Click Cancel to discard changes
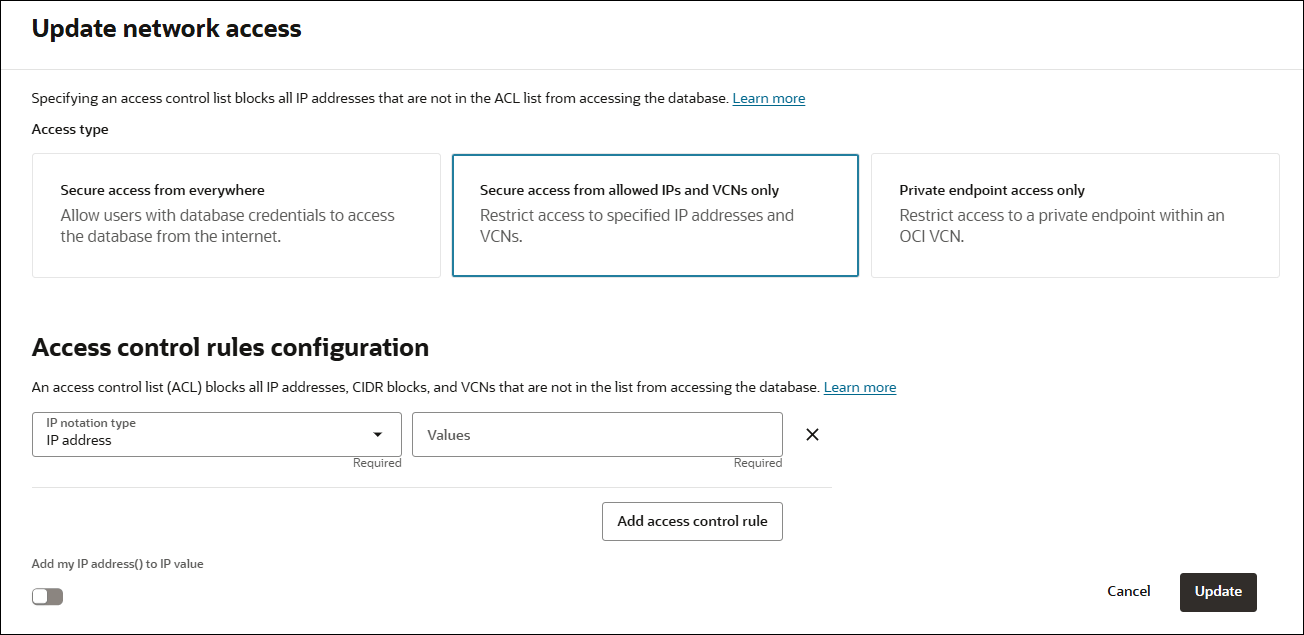The image size is (1304, 635). tap(1128, 591)
